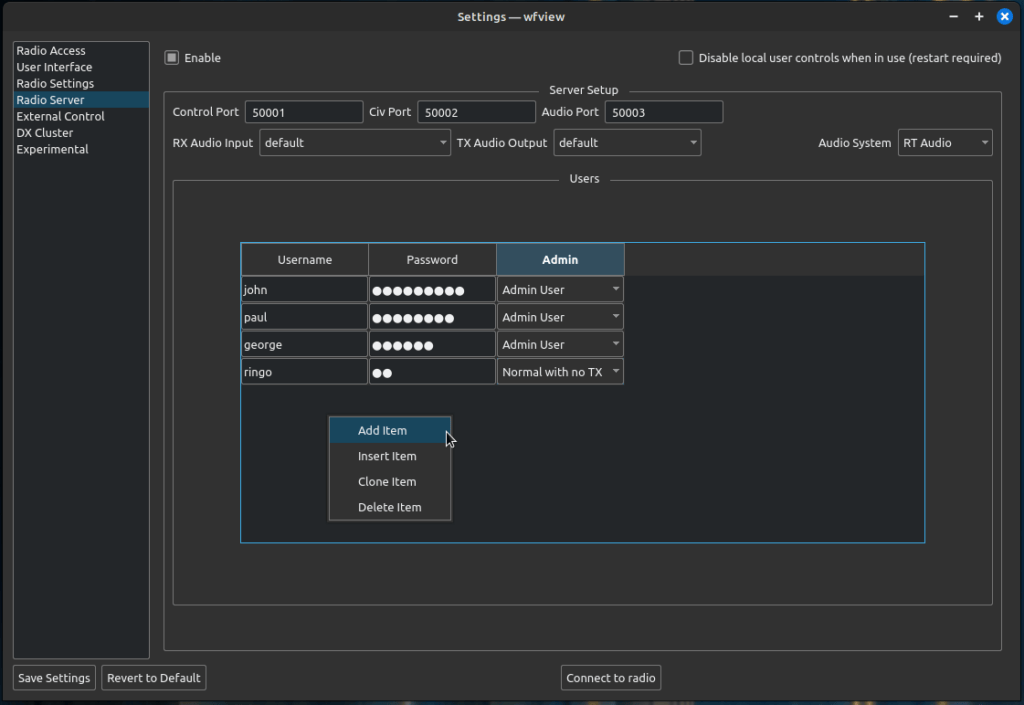Choose Delete Item from context menu
The height and width of the screenshot is (705, 1024).
click(x=390, y=507)
